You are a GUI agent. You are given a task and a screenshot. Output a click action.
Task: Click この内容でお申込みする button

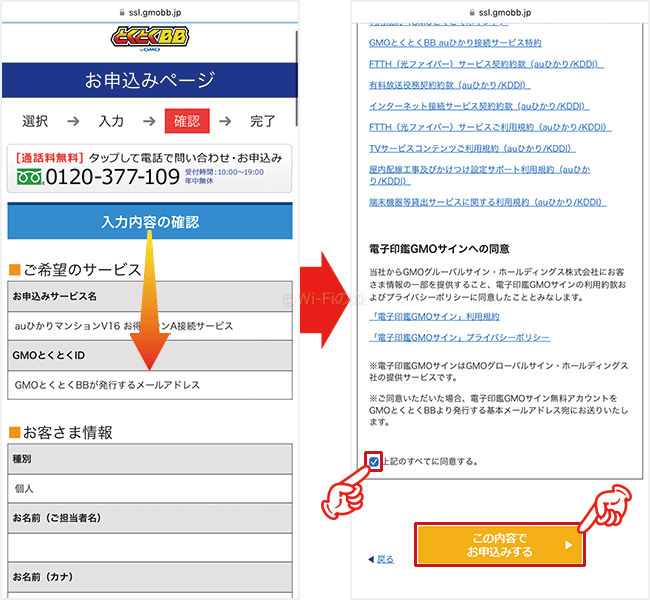point(500,545)
